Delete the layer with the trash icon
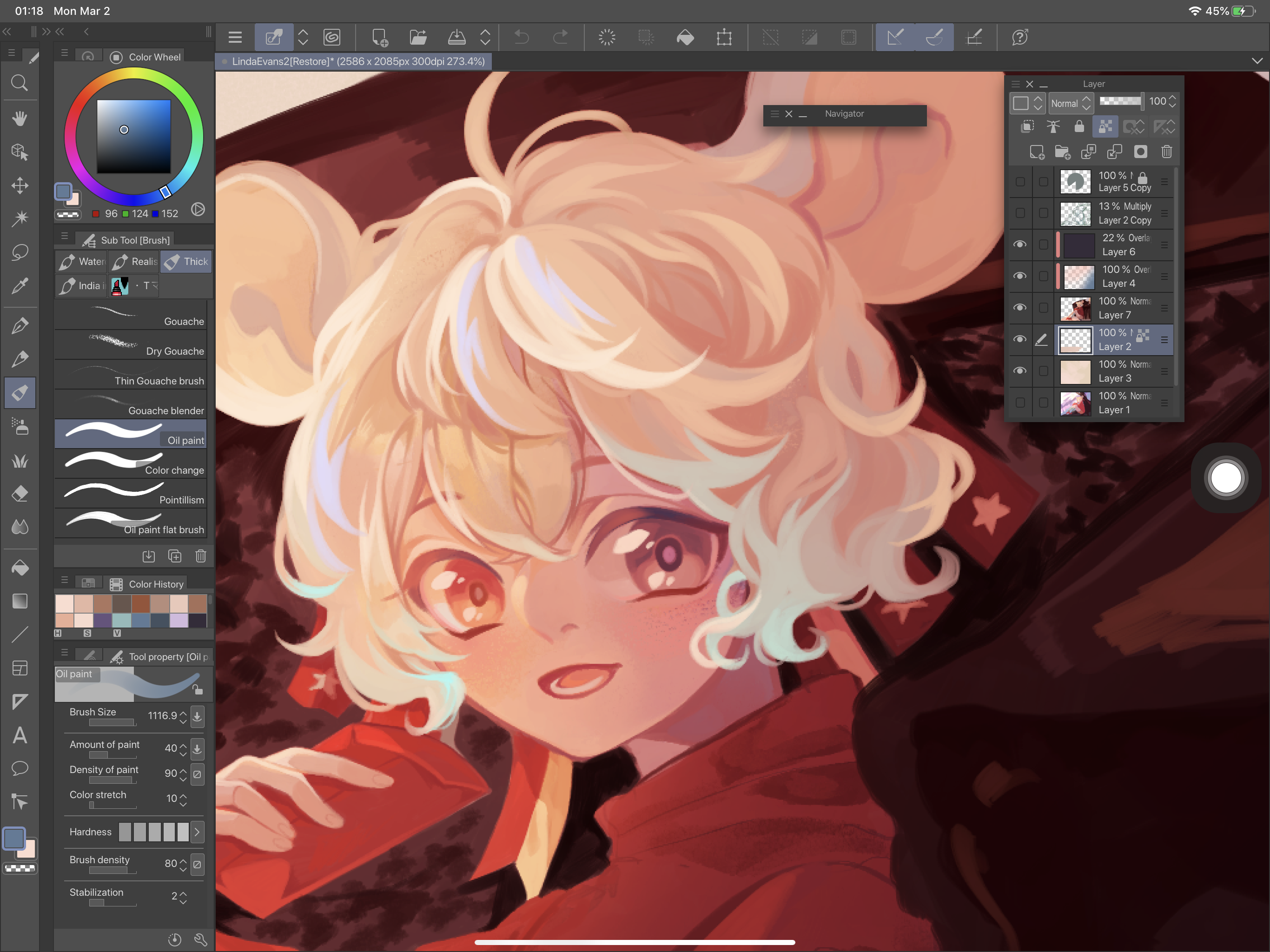 1166,152
